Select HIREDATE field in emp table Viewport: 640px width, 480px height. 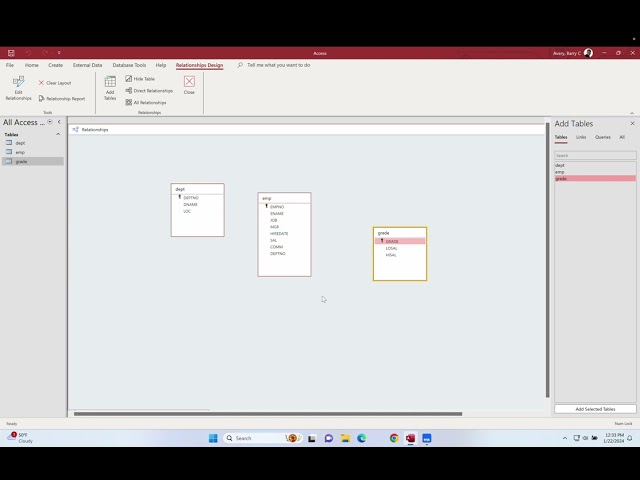coord(279,233)
